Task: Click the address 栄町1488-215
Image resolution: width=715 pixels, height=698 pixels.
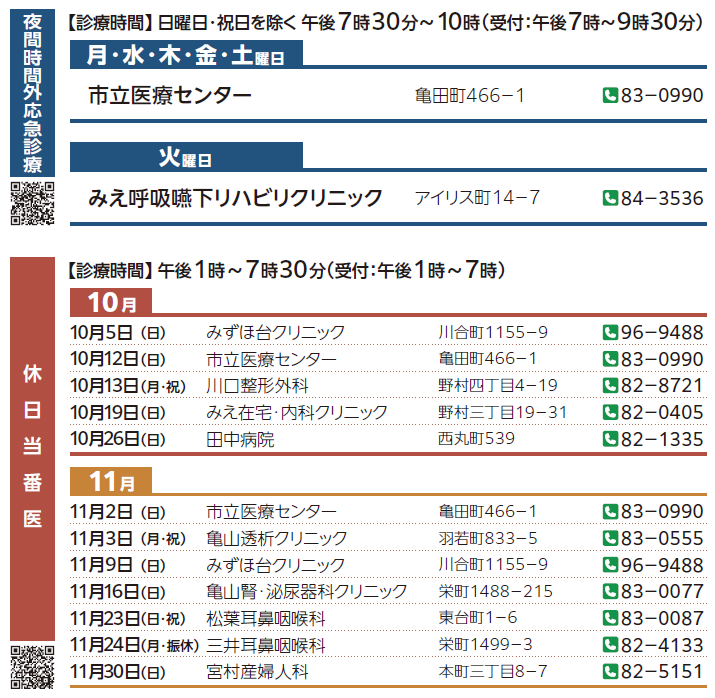Action: point(495,592)
